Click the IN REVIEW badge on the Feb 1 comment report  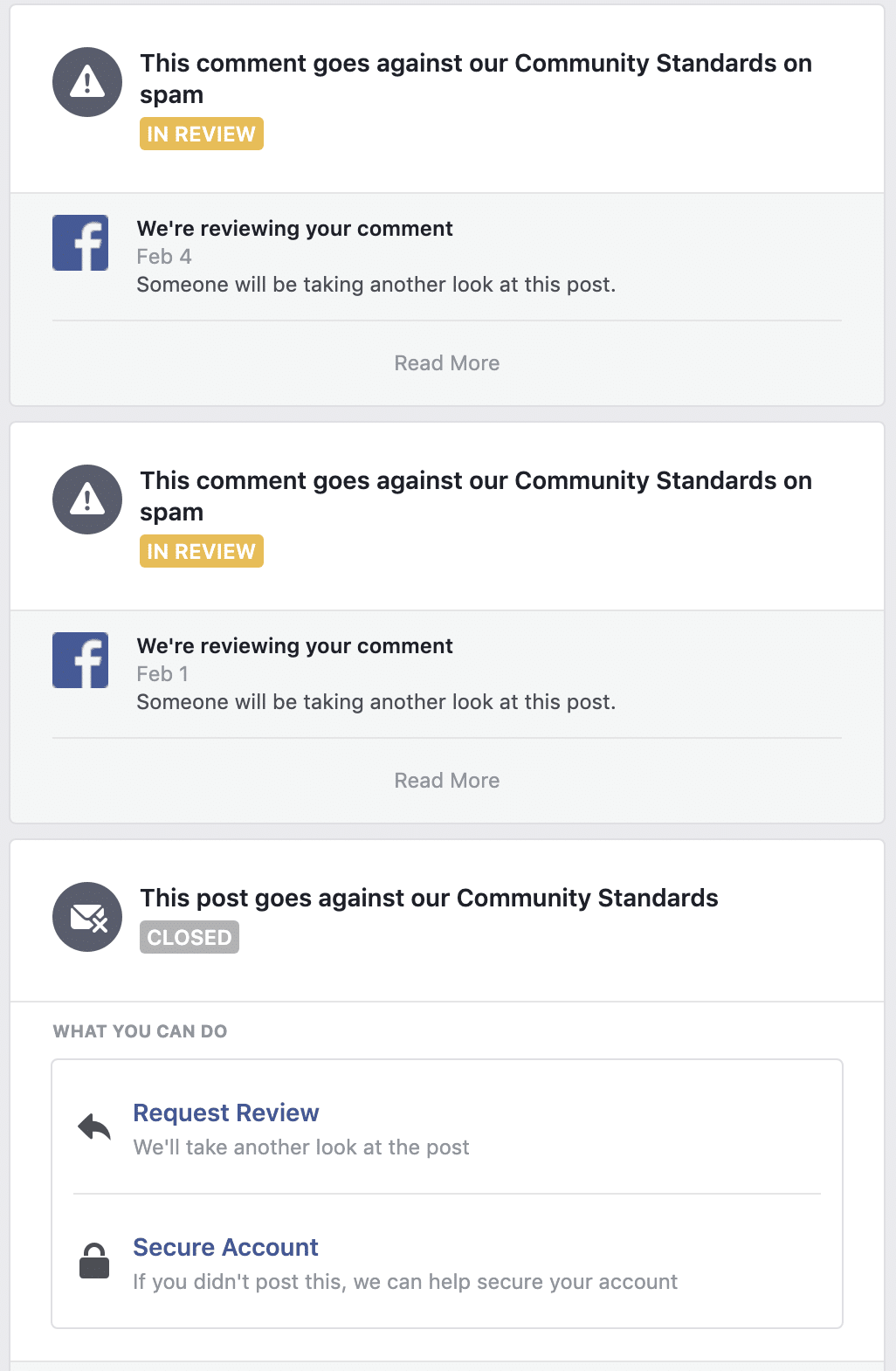click(x=201, y=551)
